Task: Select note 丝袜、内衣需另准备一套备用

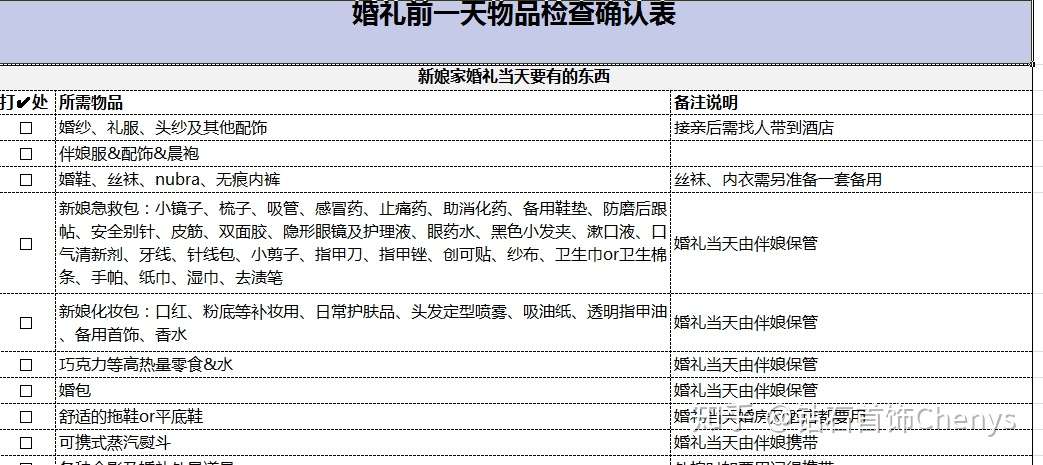Action: [851, 180]
